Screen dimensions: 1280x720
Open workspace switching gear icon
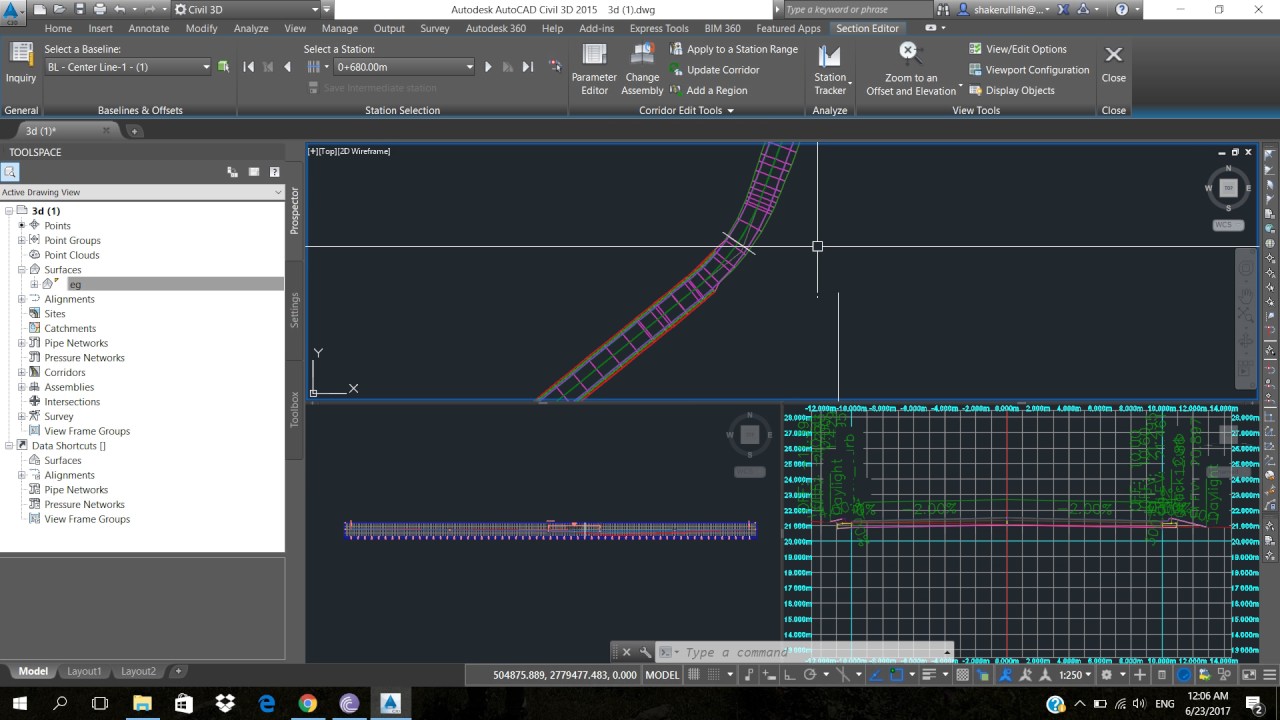1107,675
